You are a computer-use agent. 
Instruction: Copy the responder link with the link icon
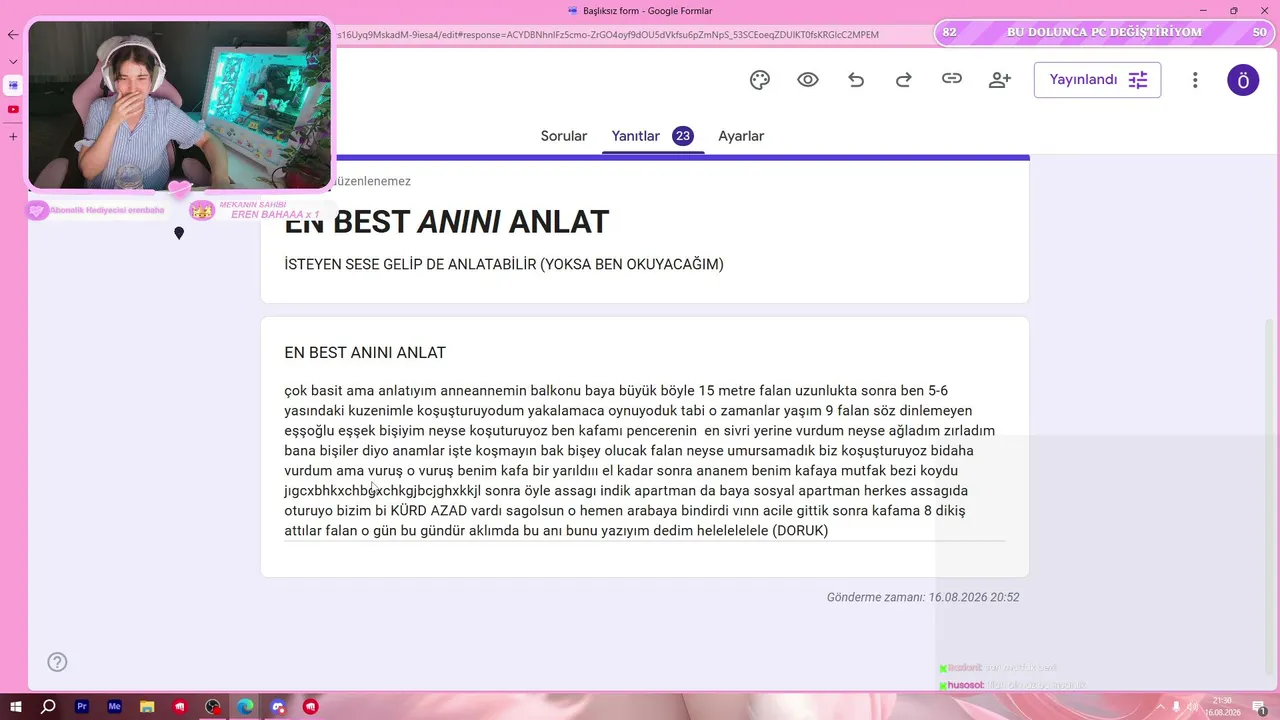tap(952, 79)
